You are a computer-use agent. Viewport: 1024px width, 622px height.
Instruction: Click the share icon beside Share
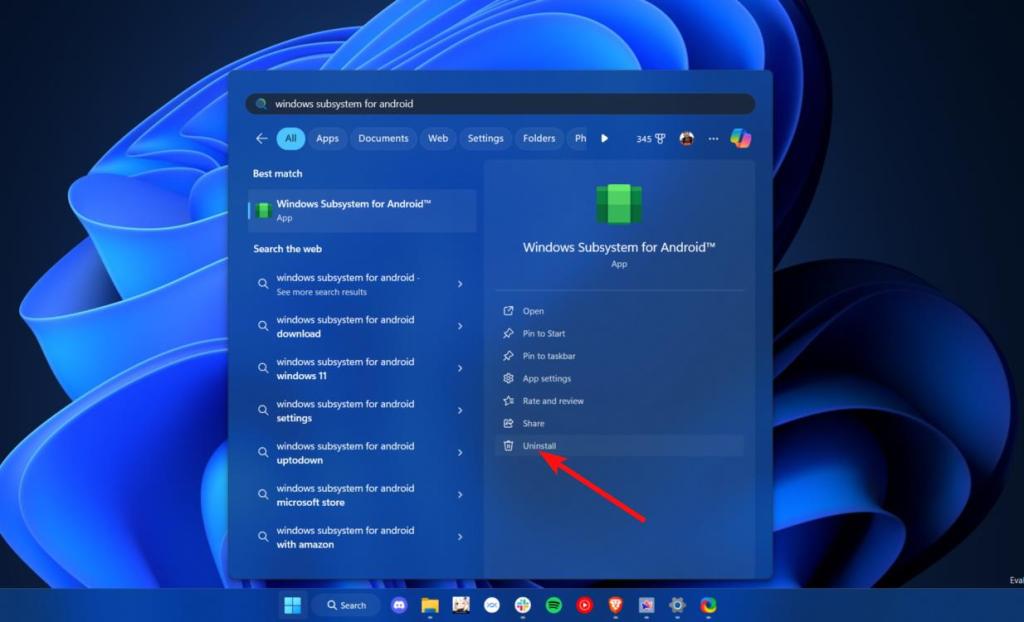pyautogui.click(x=508, y=423)
